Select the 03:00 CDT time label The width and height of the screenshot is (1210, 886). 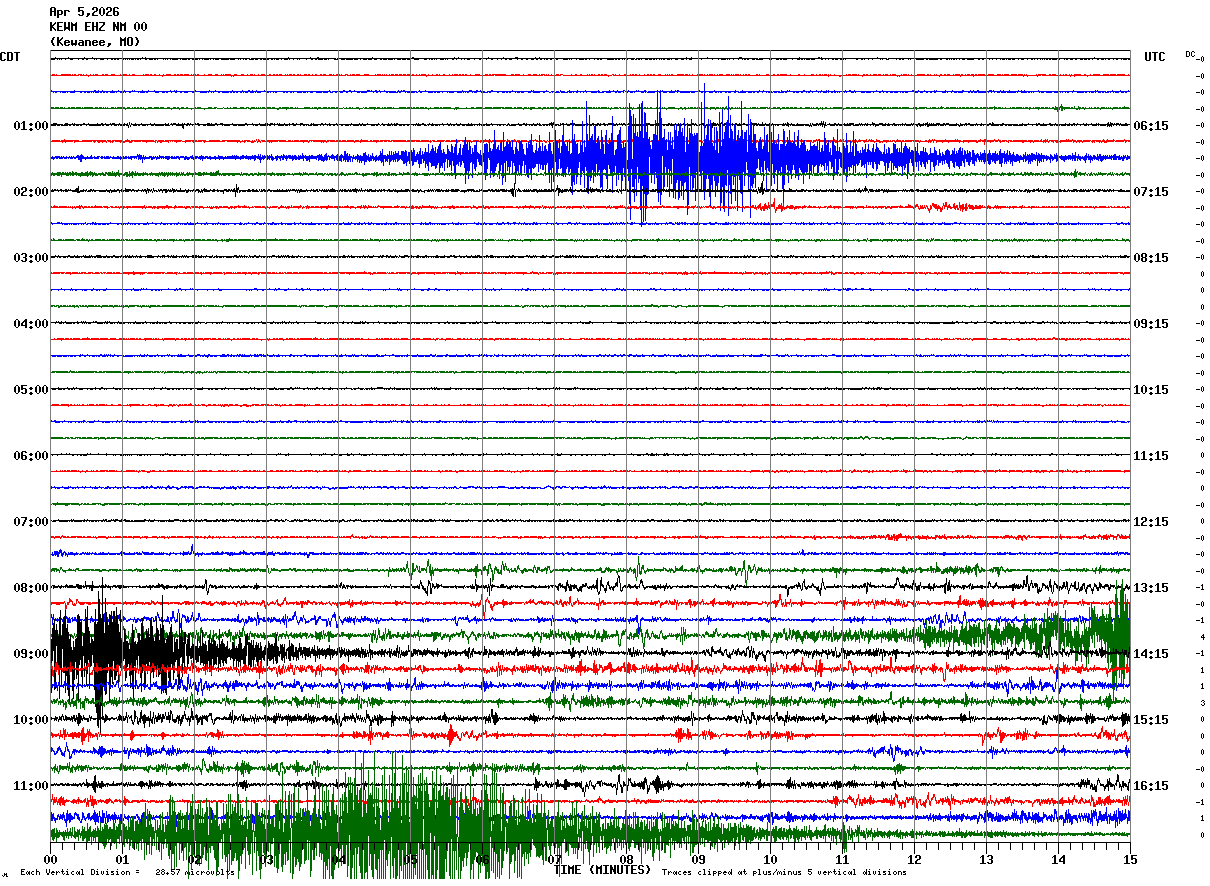coord(31,258)
